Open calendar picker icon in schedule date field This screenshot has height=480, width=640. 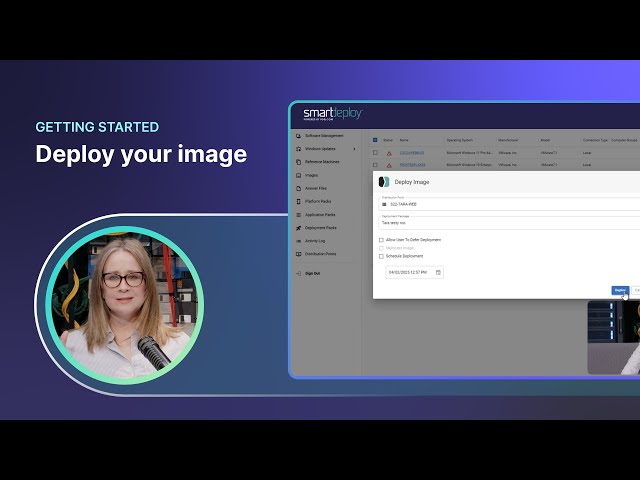438,272
